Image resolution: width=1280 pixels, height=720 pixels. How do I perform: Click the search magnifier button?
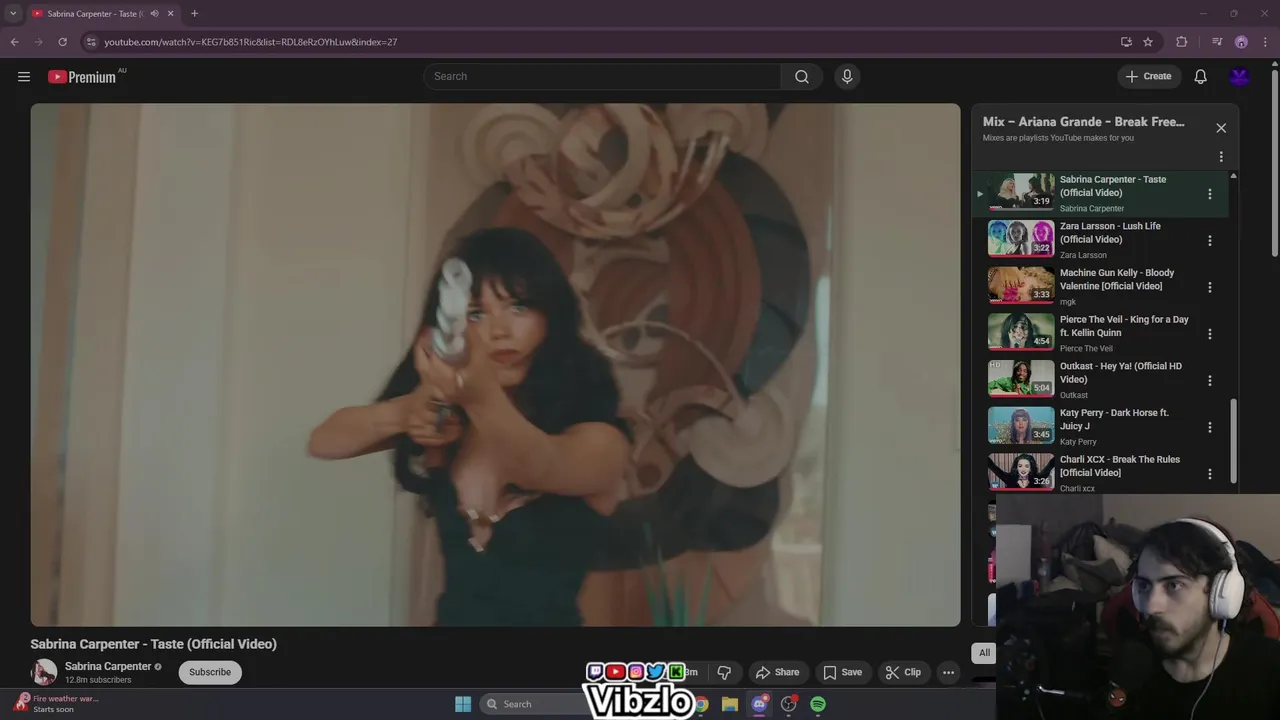pyautogui.click(x=802, y=77)
